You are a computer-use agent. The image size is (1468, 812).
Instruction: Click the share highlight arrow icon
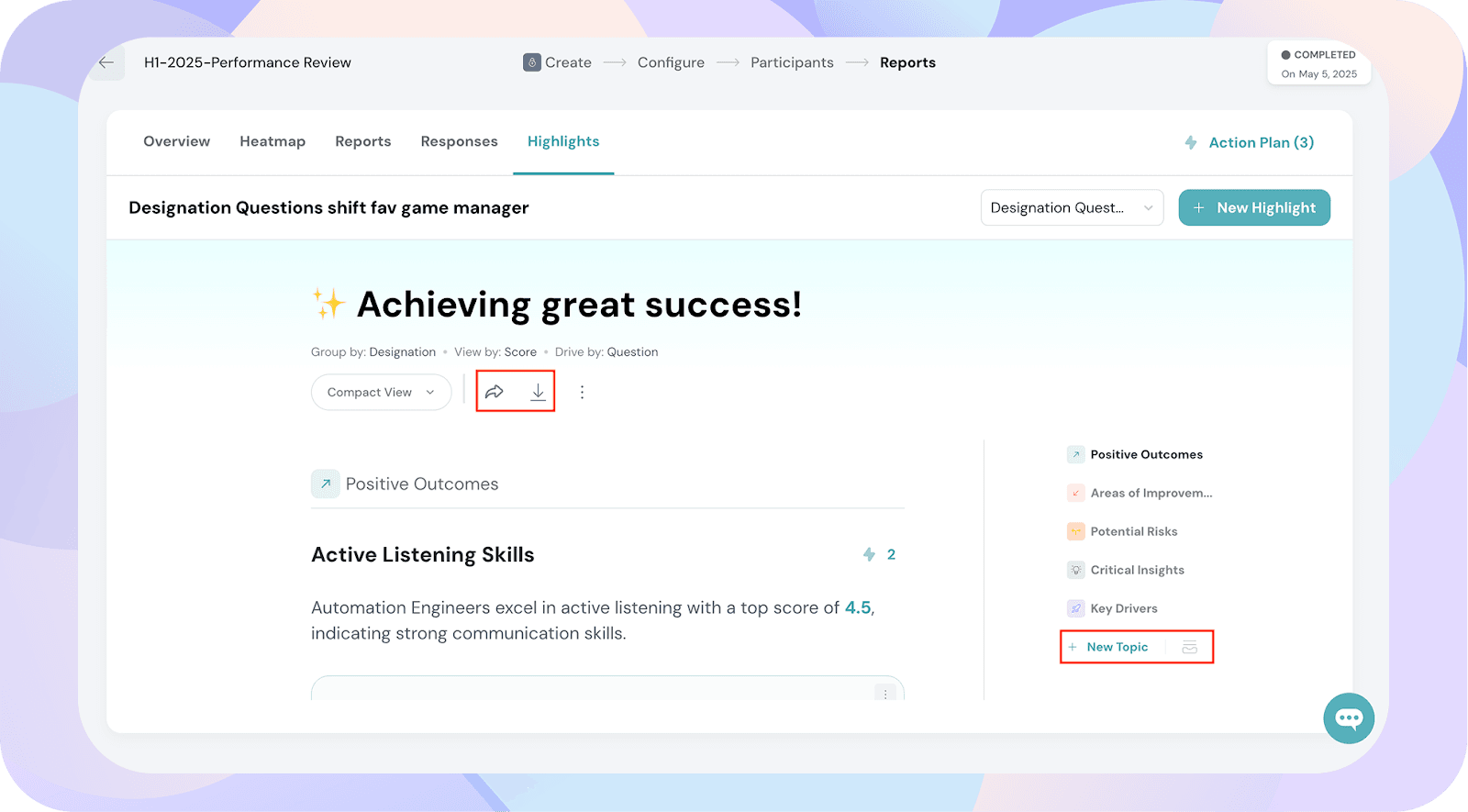495,392
